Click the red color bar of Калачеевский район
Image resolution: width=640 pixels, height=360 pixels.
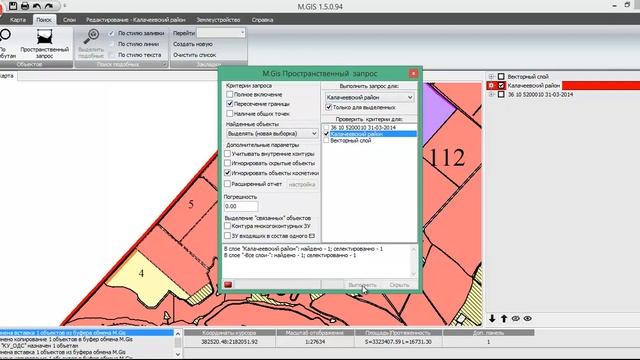pos(601,85)
